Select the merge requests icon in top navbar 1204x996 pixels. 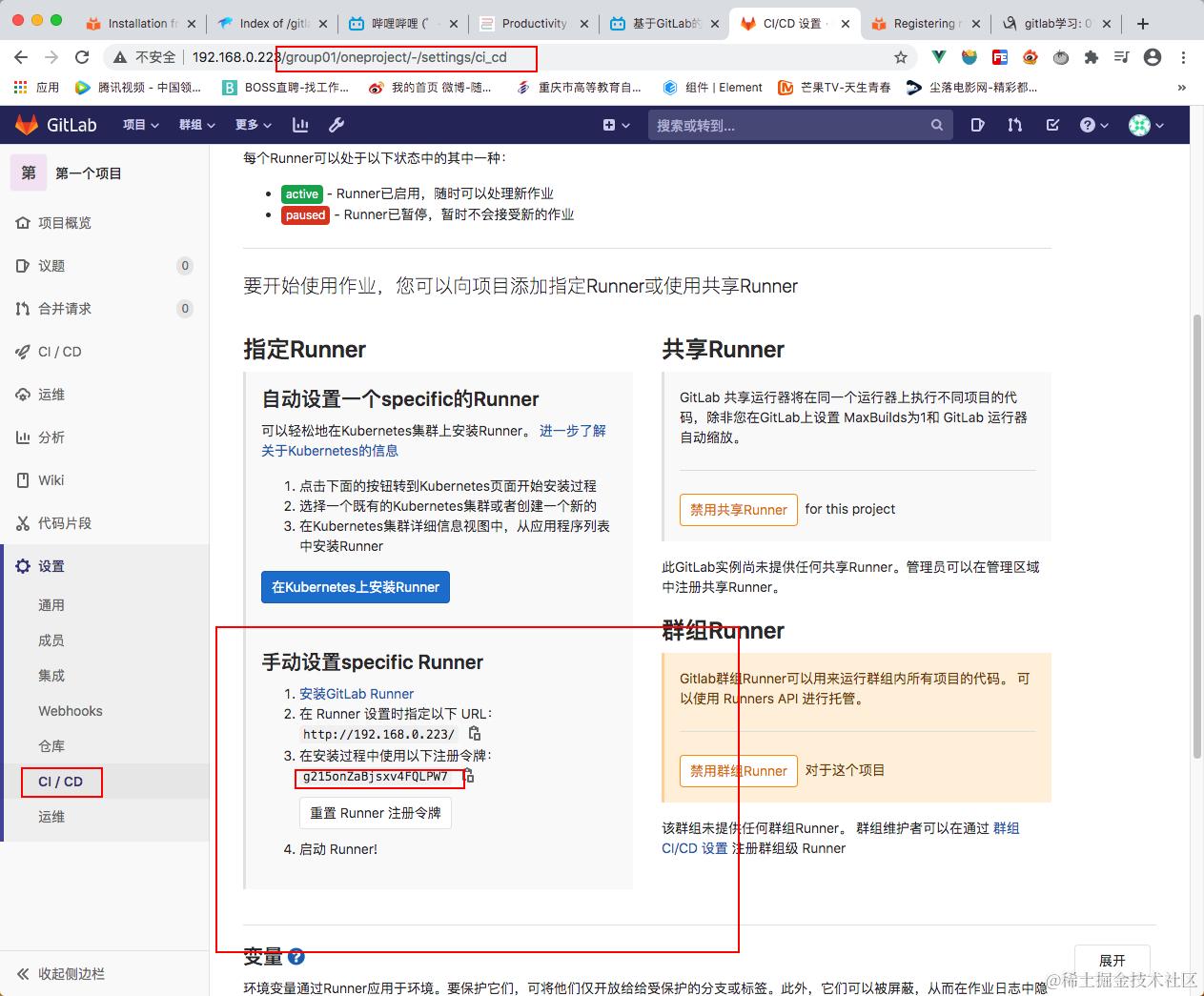coord(1014,125)
